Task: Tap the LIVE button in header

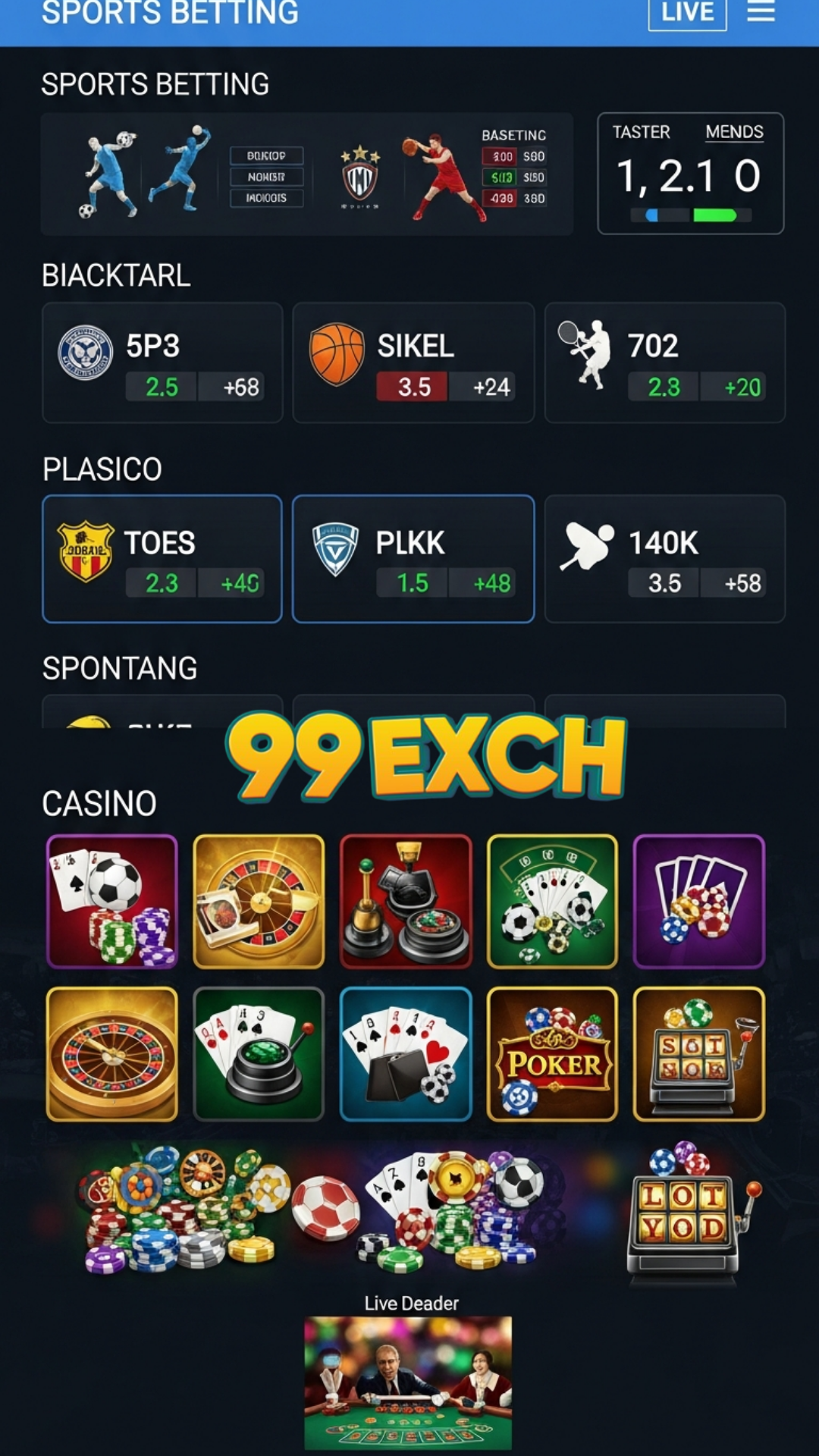Action: (x=688, y=13)
